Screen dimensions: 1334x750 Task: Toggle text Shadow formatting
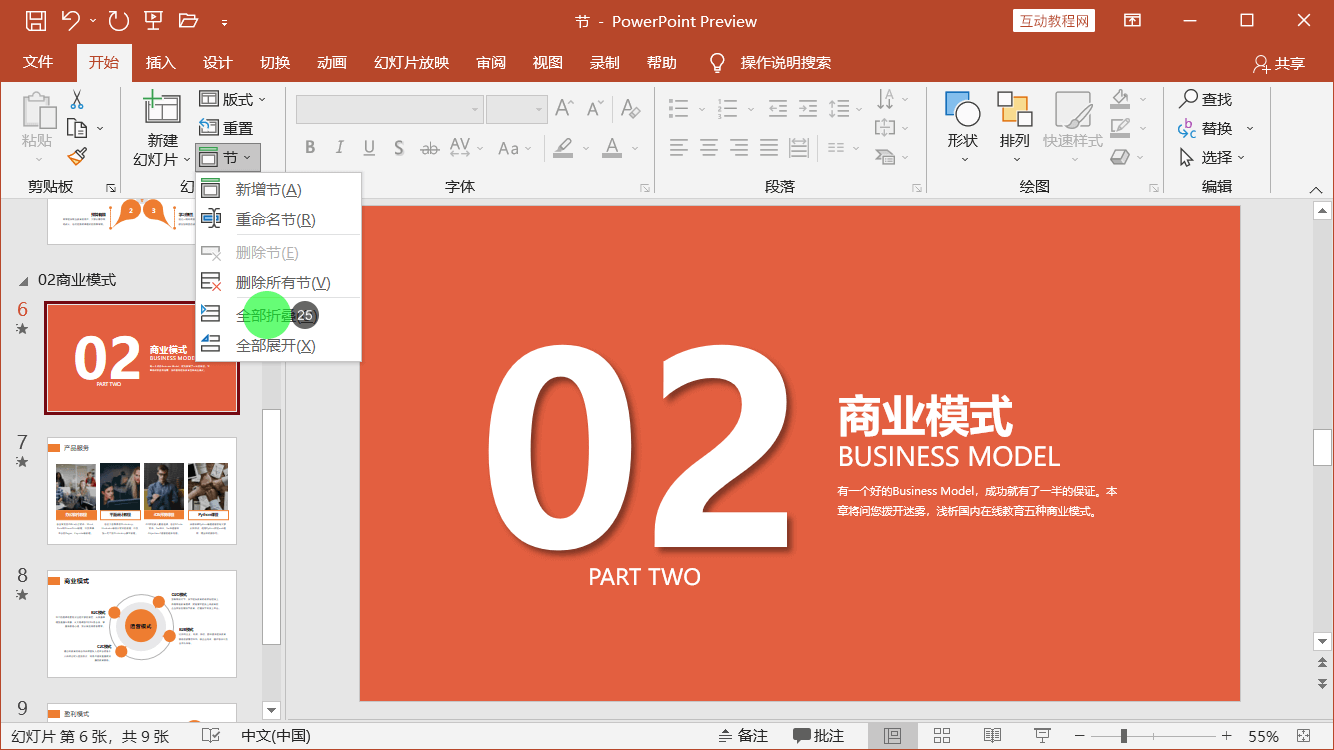[x=398, y=148]
